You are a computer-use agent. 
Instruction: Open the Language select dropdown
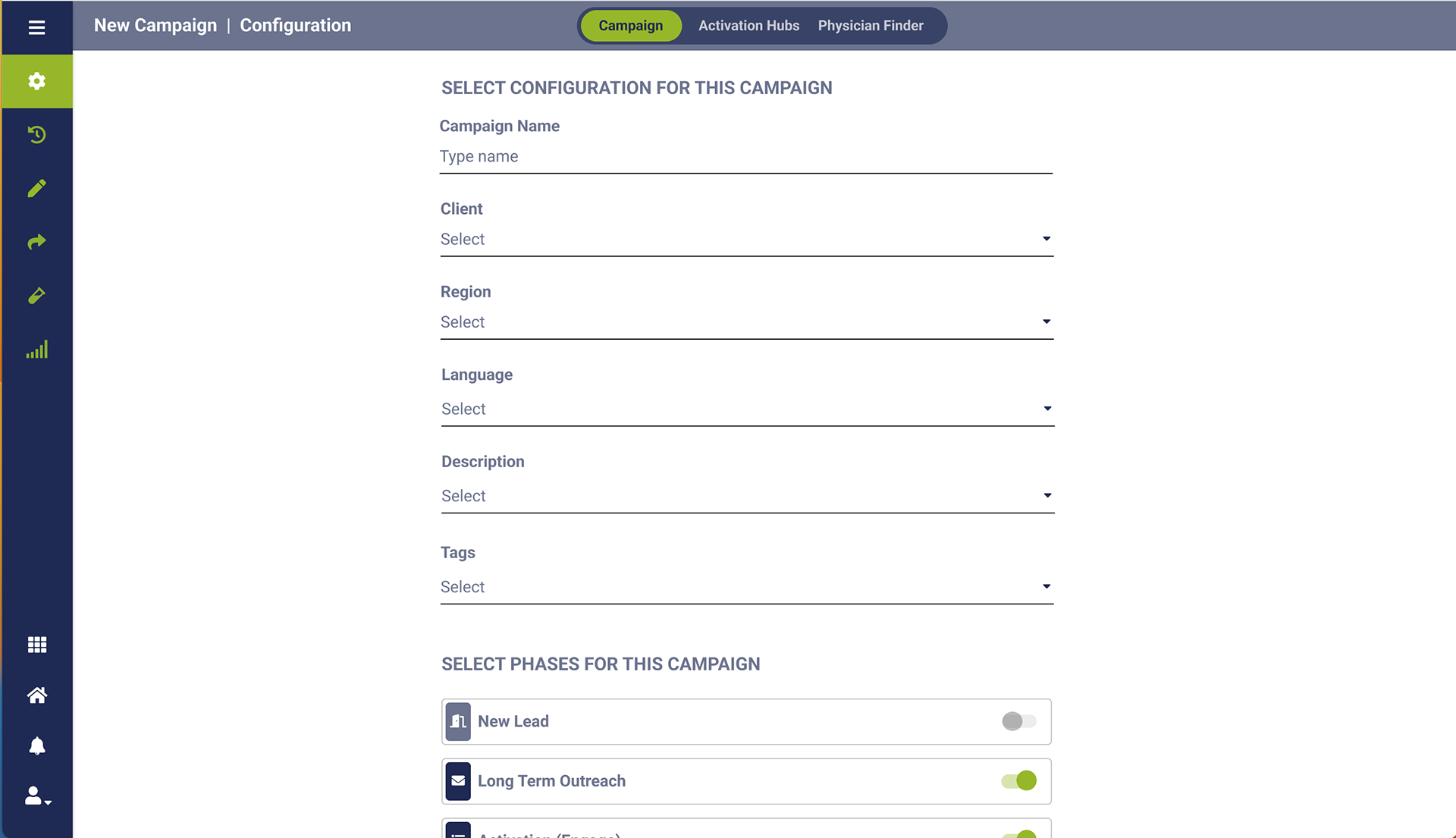748,410
